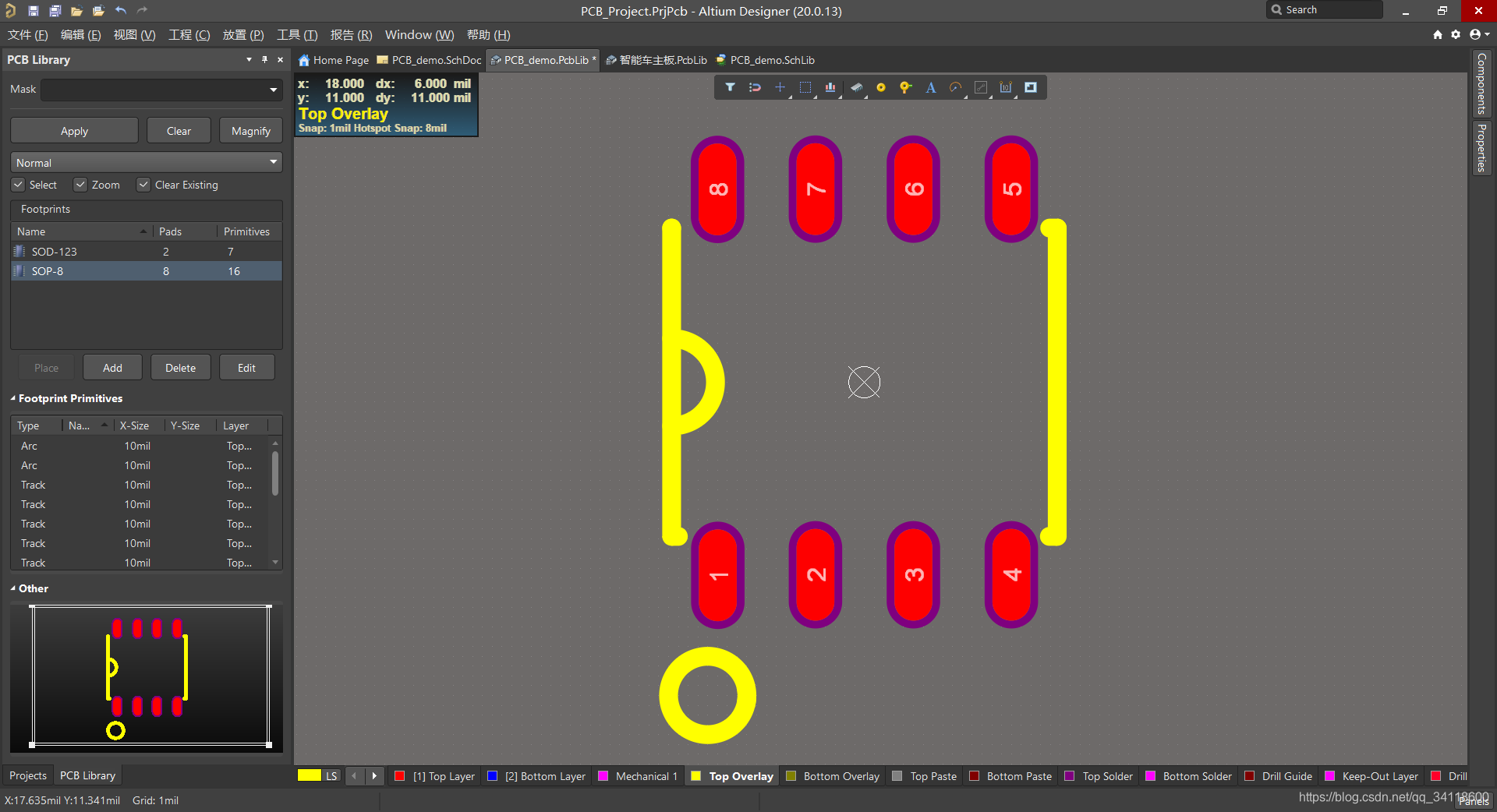Open the Components side panel tab
Image resolution: width=1497 pixels, height=812 pixels.
pos(1481,83)
